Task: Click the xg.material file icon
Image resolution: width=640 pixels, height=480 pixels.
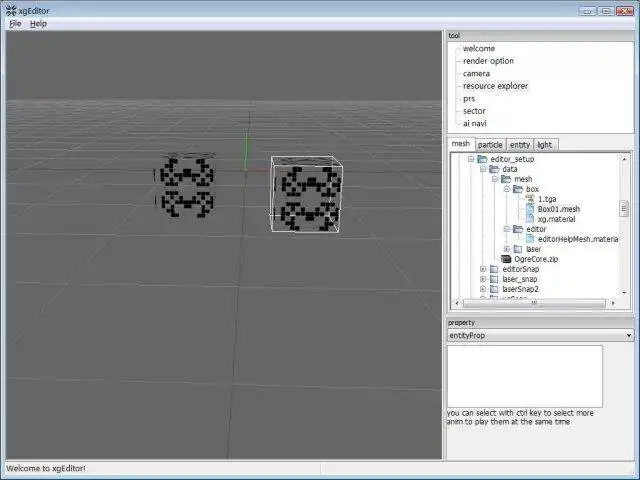Action: click(530, 219)
